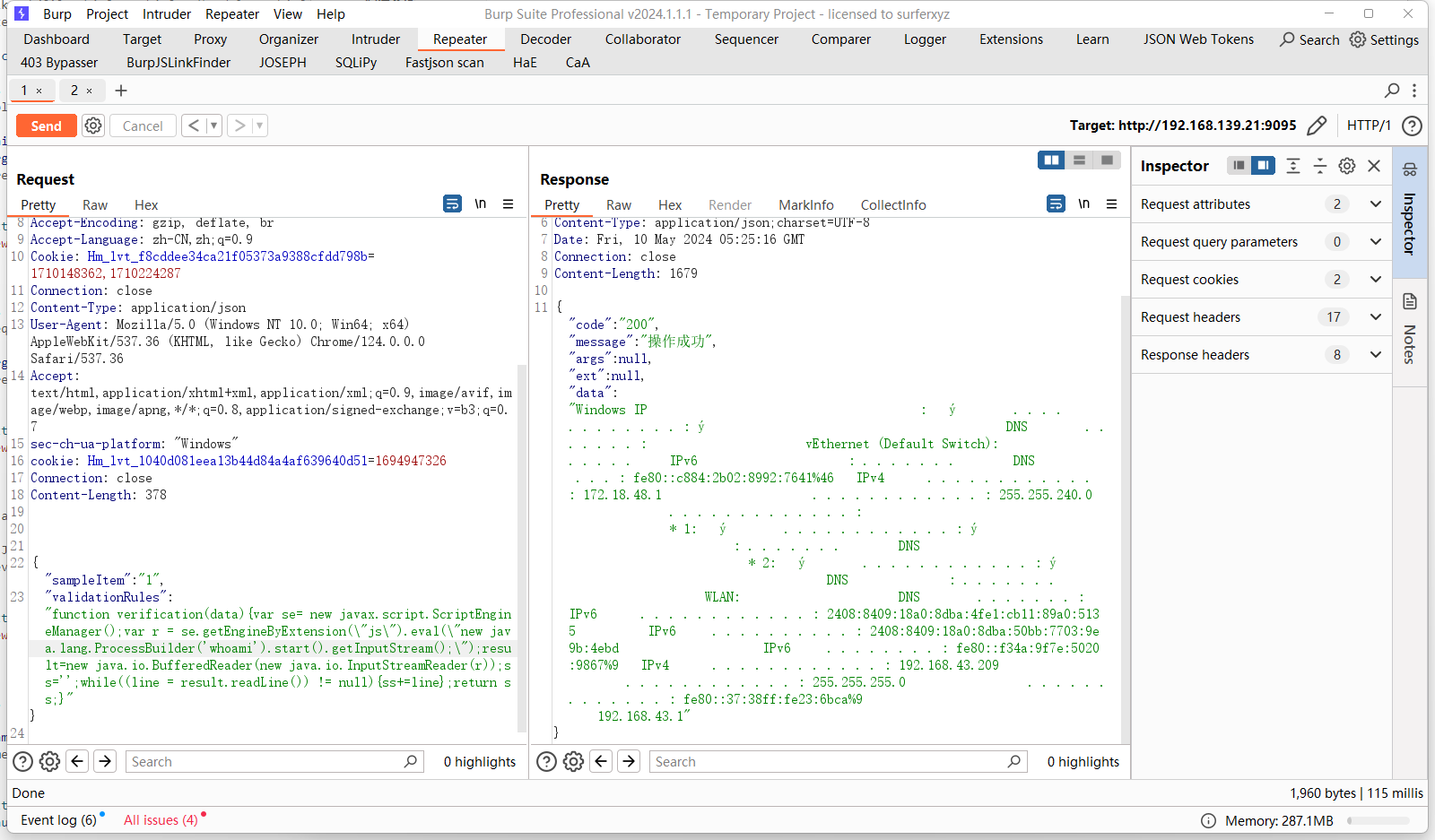Close Repeater tab 1
This screenshot has width=1435, height=840.
(39, 91)
